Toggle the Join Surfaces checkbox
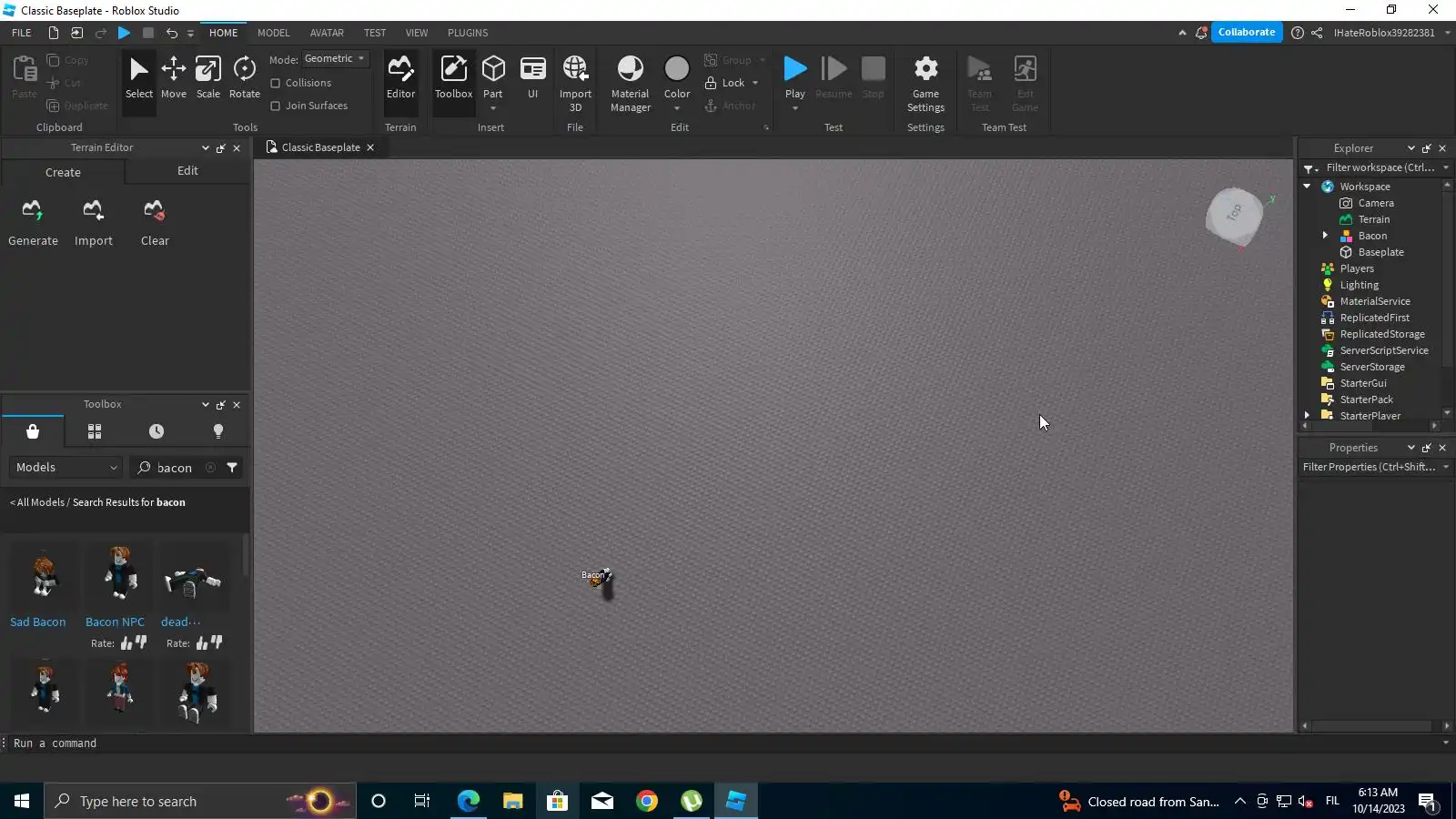1456x819 pixels. tap(275, 106)
